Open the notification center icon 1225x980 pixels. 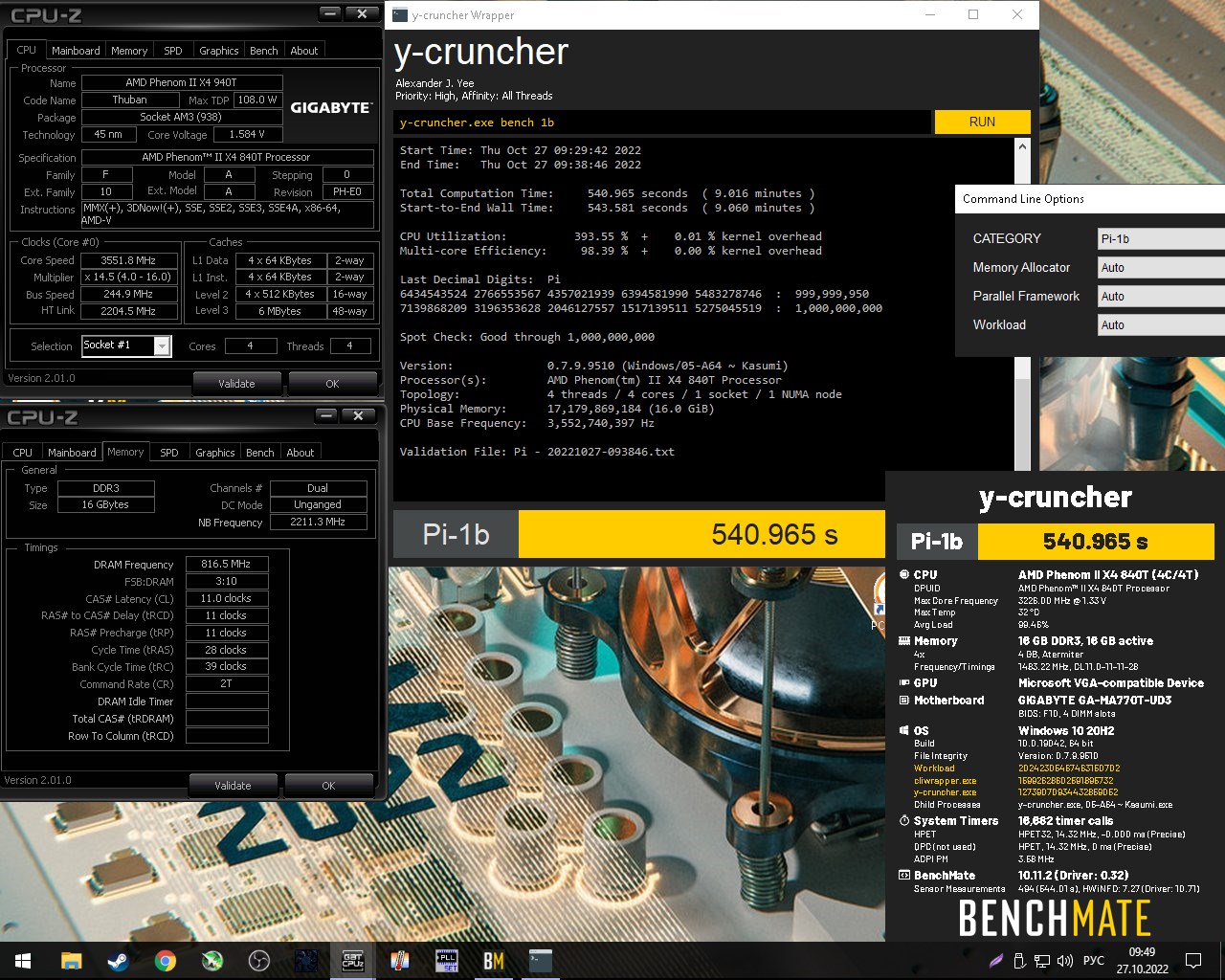click(1193, 961)
